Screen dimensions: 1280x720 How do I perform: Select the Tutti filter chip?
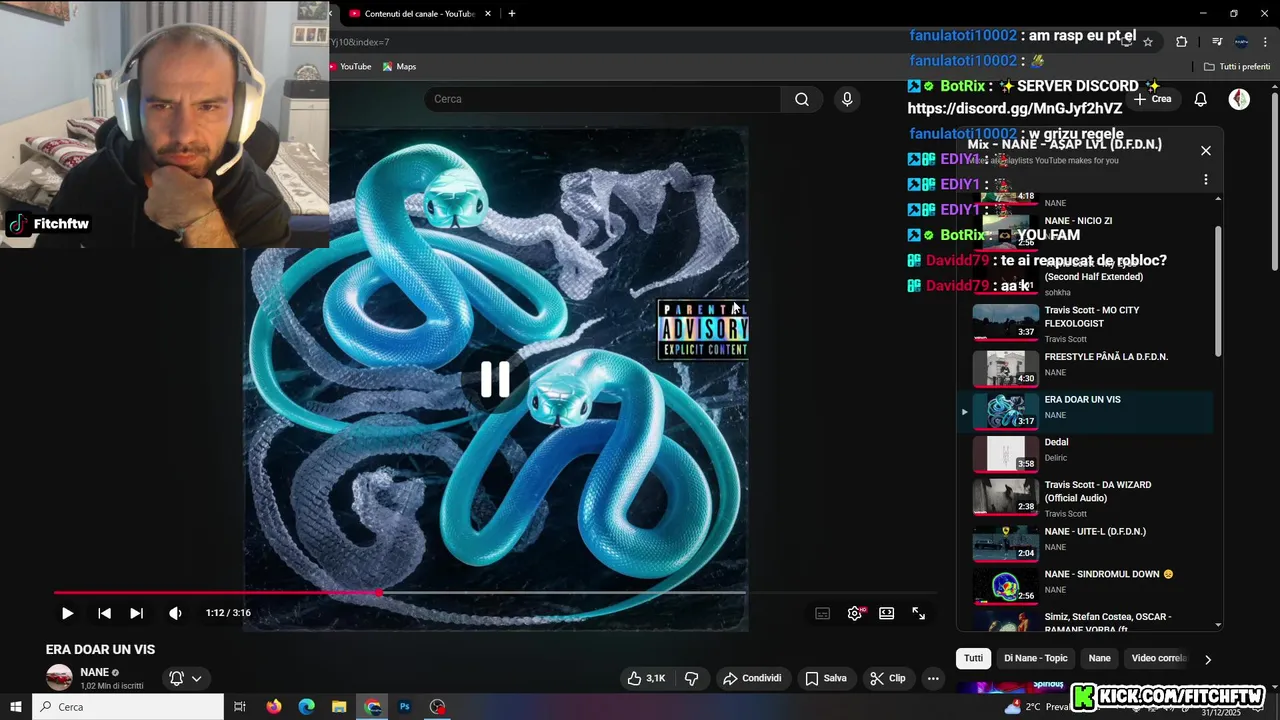click(x=973, y=658)
